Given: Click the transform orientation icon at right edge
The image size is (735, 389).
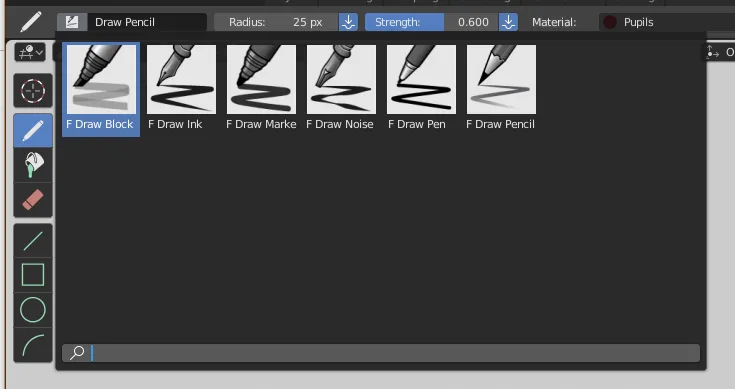Looking at the screenshot, I should coord(712,52).
